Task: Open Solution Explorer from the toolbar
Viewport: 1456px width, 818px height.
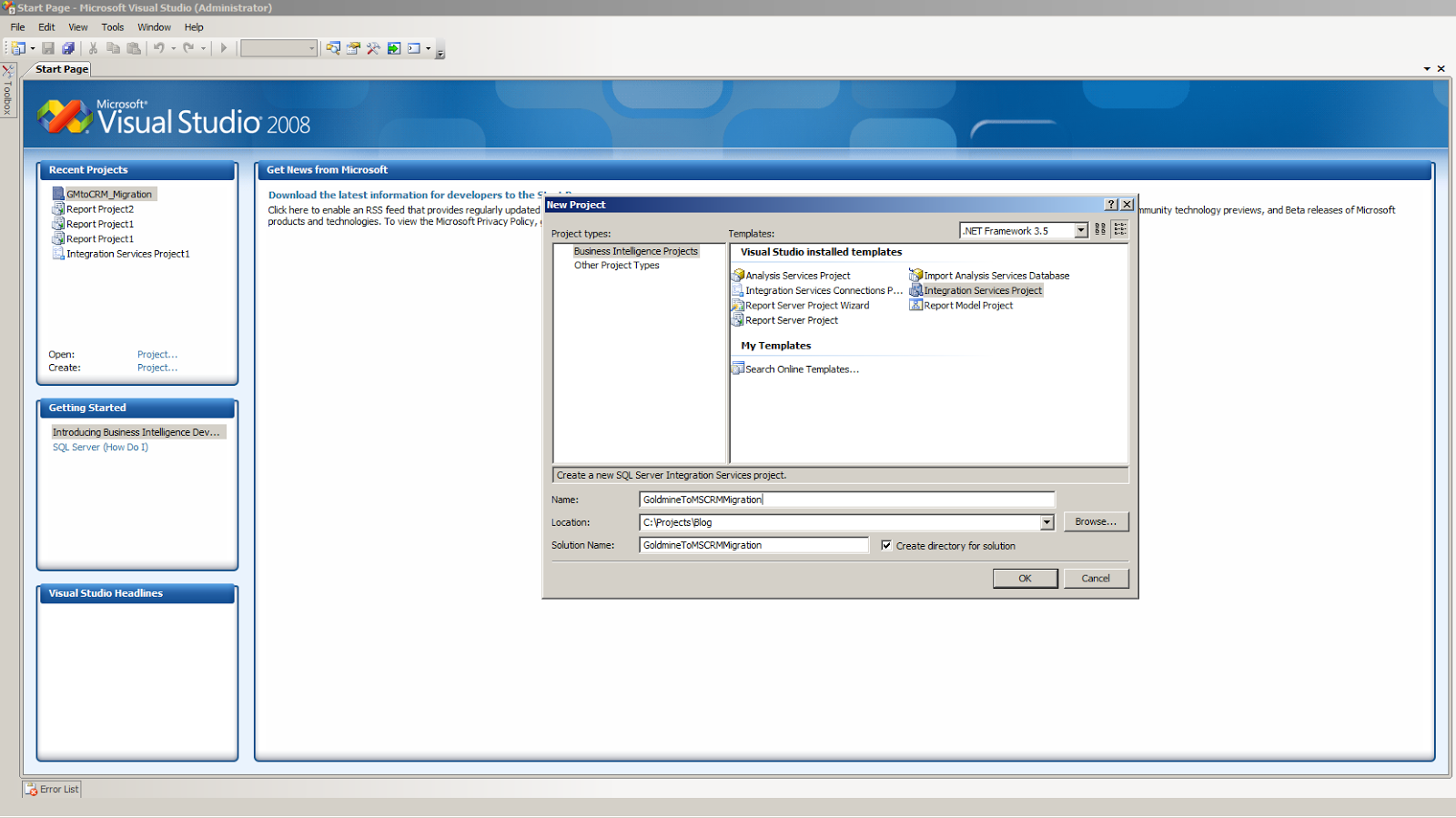Action: pos(333,48)
